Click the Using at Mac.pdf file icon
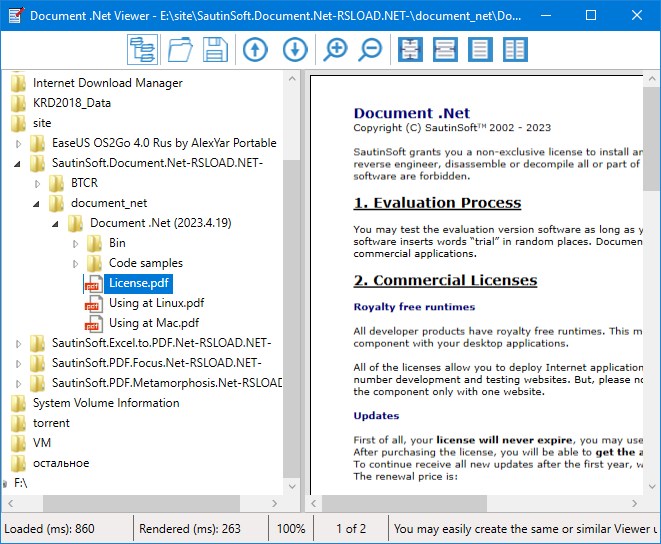This screenshot has height=544, width=661. [93, 323]
